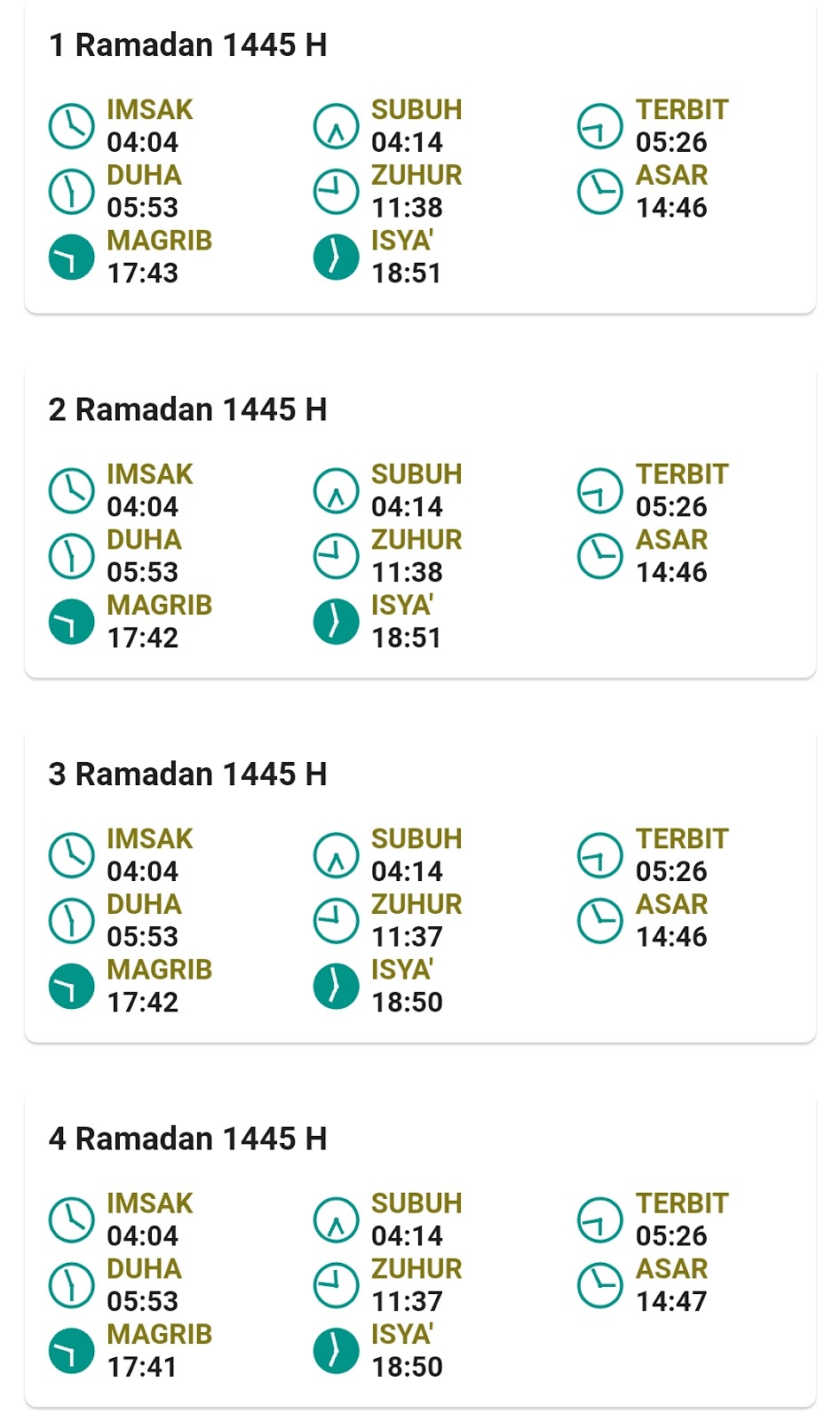Click the filled Magrib clock icon for 1 Ramadan
The image size is (840, 1421).
[x=71, y=257]
